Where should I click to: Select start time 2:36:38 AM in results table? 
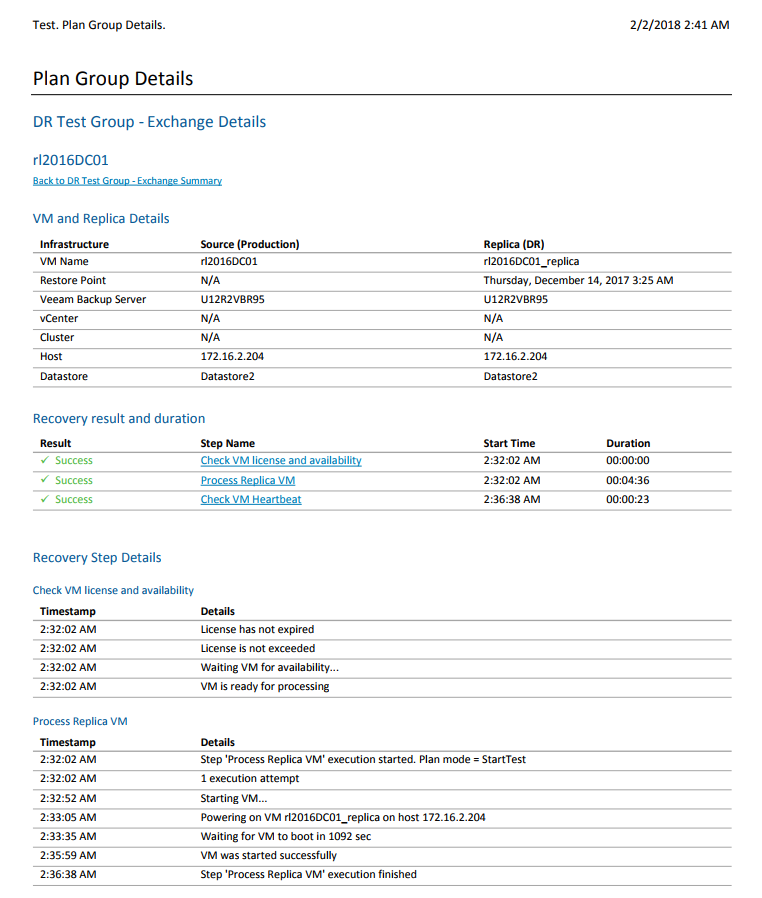511,499
